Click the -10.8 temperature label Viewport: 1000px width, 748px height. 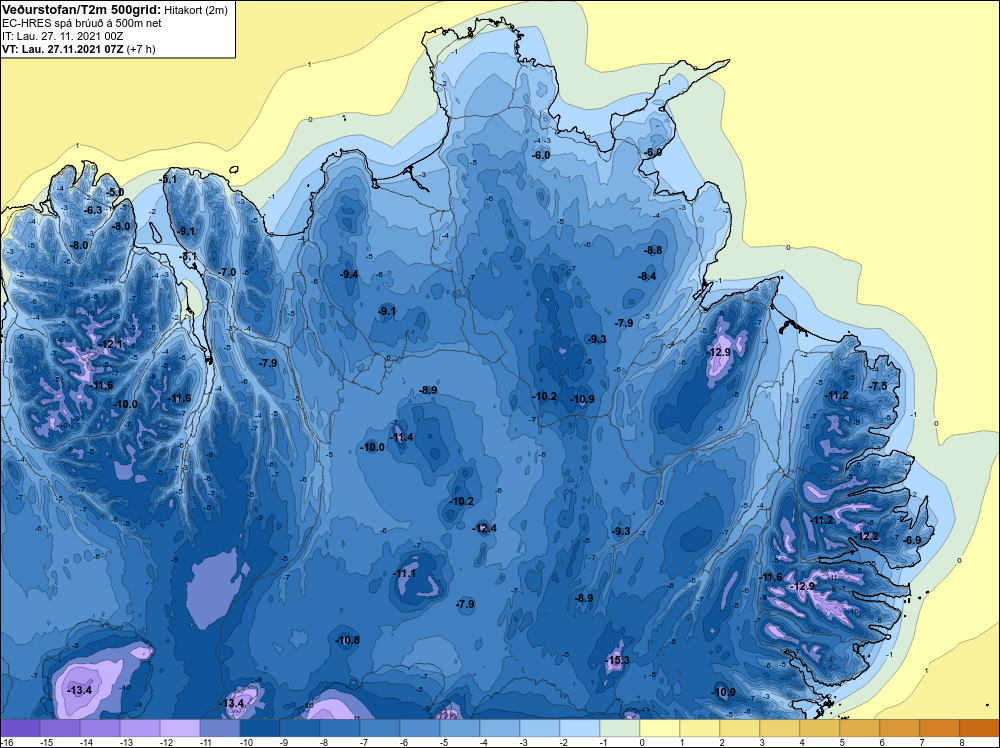(348, 640)
